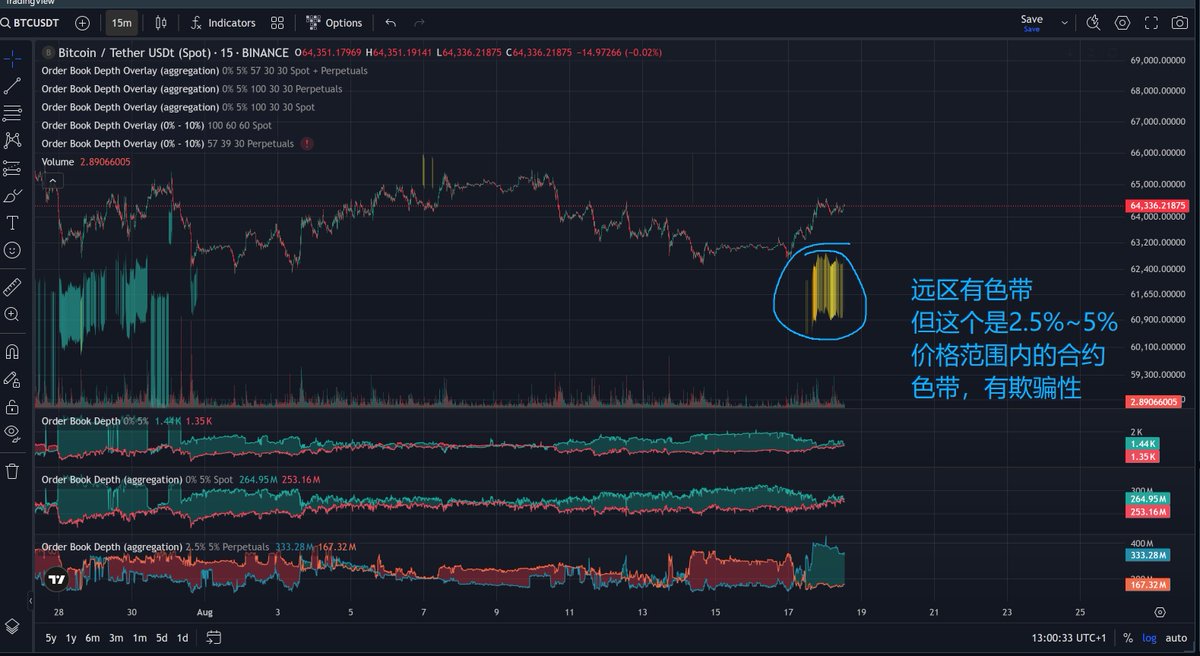
Task: Open the emoji icons tool
Action: 13,250
